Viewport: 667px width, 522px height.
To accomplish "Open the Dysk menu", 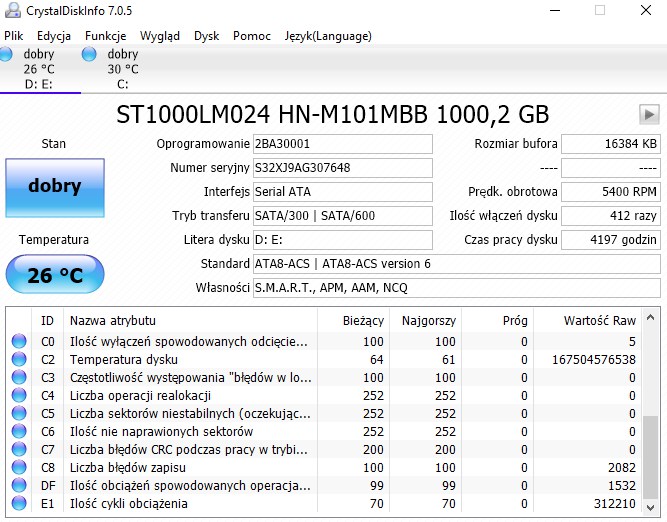I will pos(206,36).
